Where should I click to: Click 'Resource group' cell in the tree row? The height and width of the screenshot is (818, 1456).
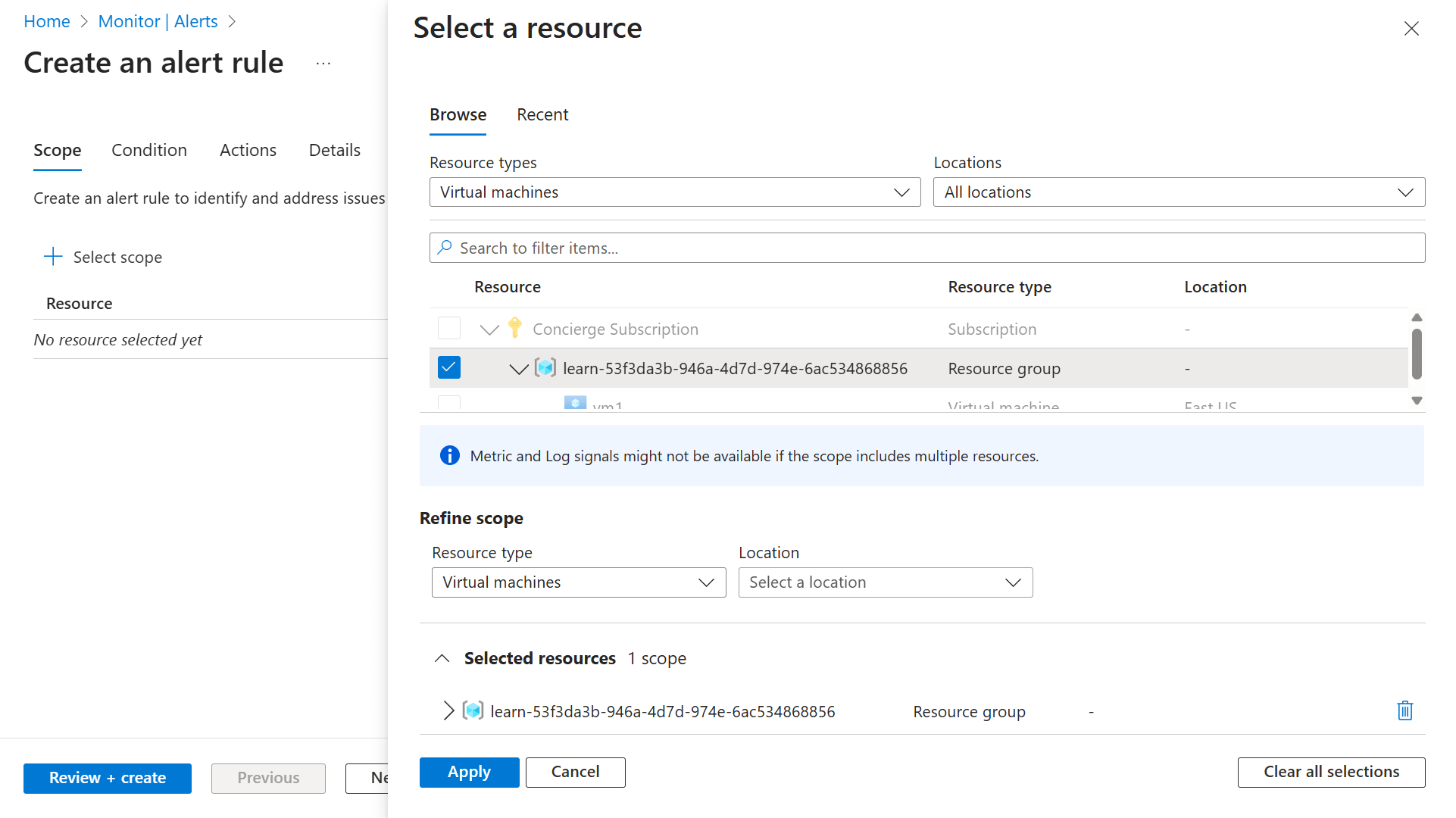pyautogui.click(x=1004, y=369)
